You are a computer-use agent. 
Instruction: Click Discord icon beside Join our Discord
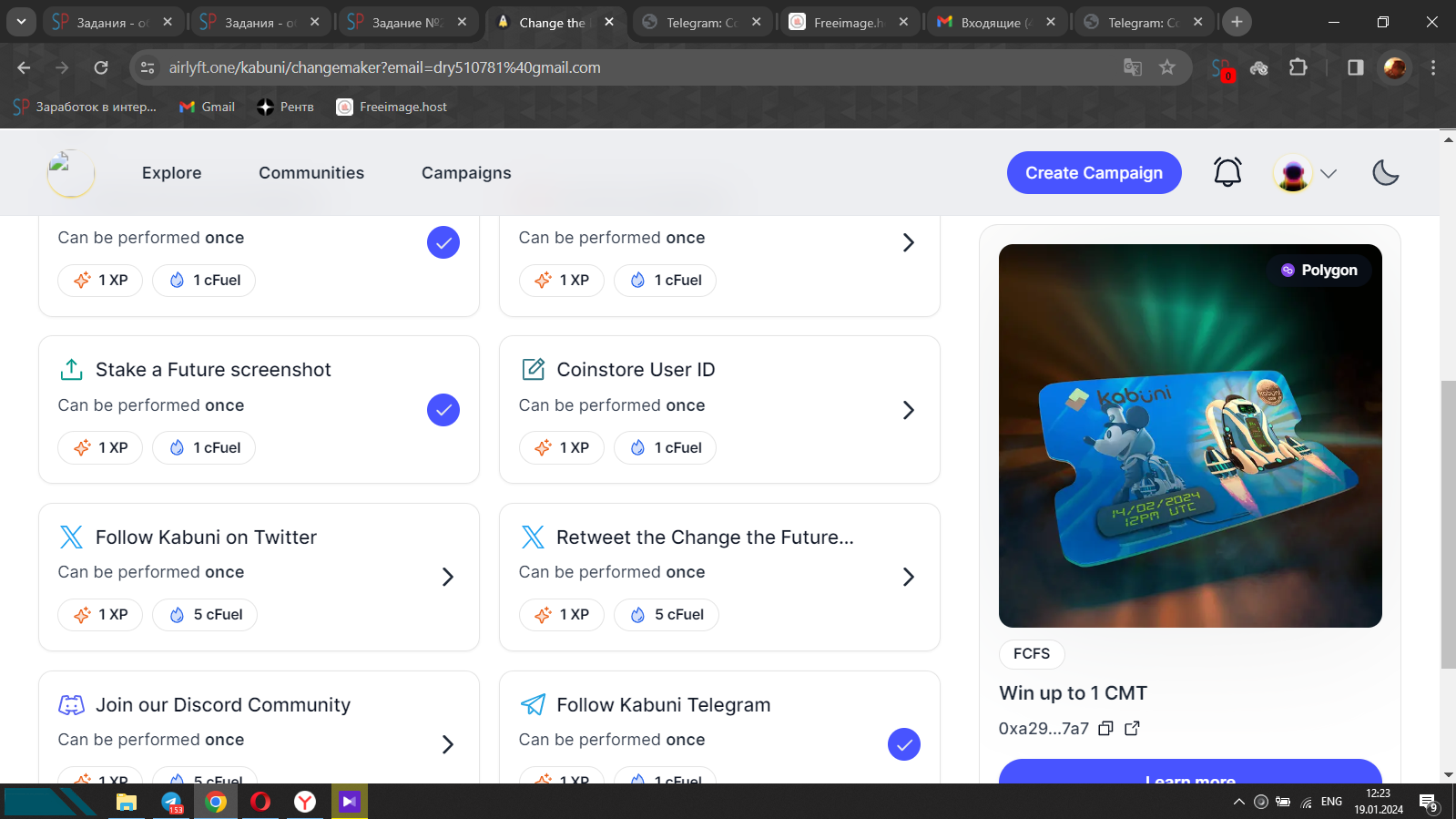click(x=71, y=704)
